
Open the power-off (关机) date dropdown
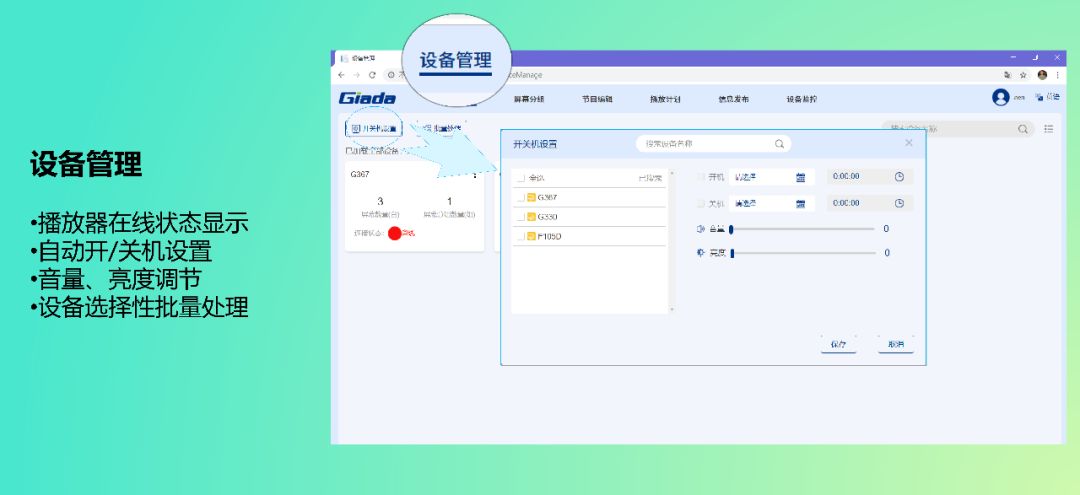760,203
